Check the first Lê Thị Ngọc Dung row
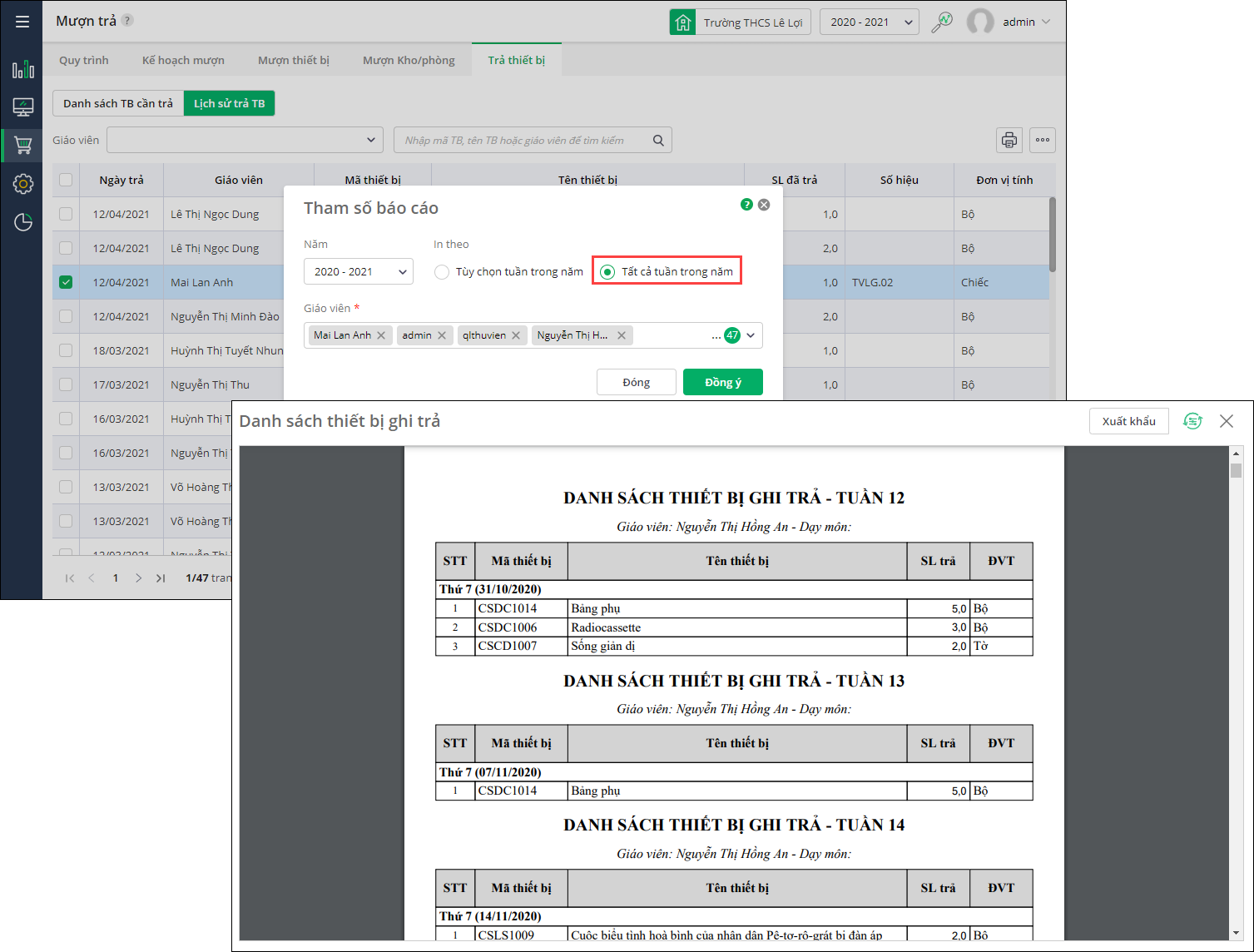 point(66,214)
